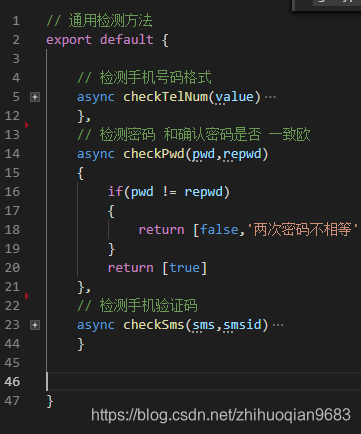Click the 'if' keyword on line 16
The width and height of the screenshot is (361, 434).
(115, 192)
